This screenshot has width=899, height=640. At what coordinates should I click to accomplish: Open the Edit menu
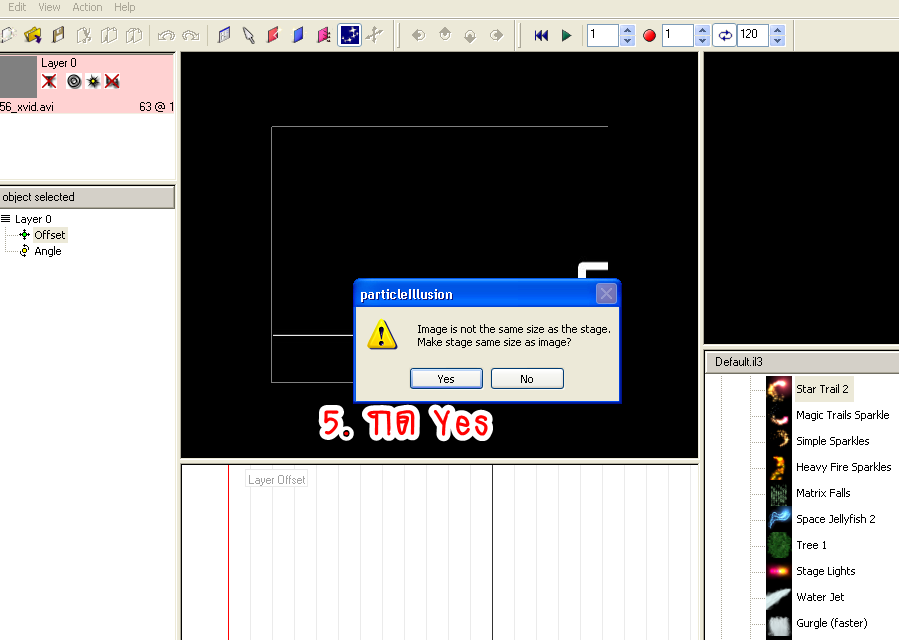click(x=17, y=7)
